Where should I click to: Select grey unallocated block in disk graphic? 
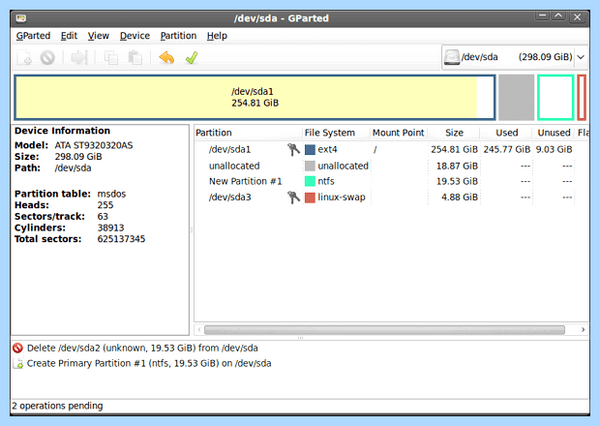click(x=516, y=98)
